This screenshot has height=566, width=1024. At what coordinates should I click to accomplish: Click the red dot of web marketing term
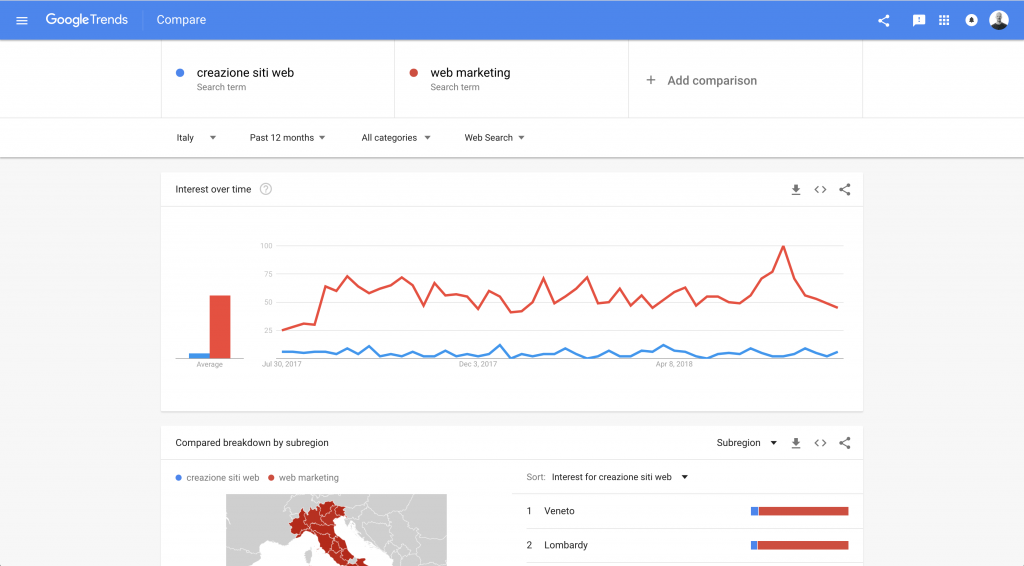point(413,73)
